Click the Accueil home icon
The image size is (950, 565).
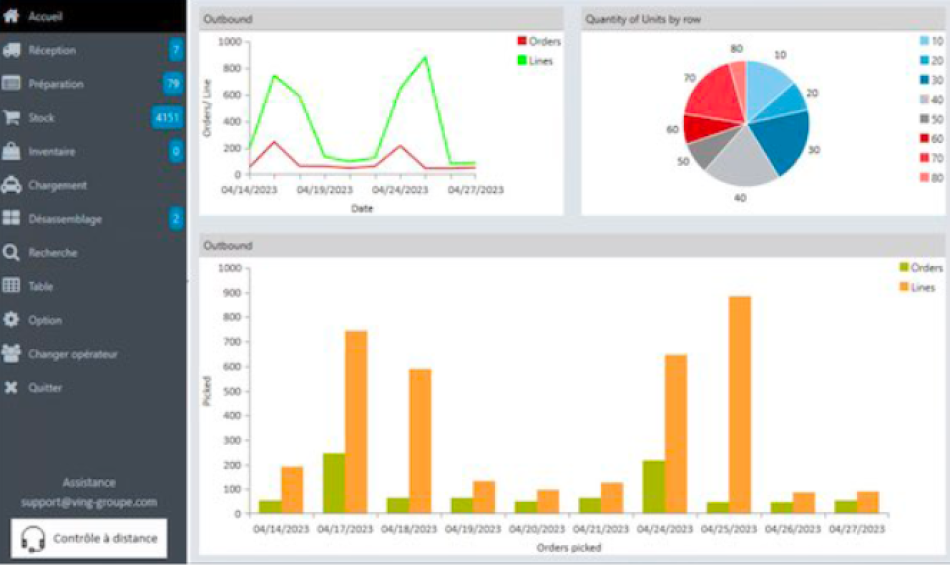12,16
